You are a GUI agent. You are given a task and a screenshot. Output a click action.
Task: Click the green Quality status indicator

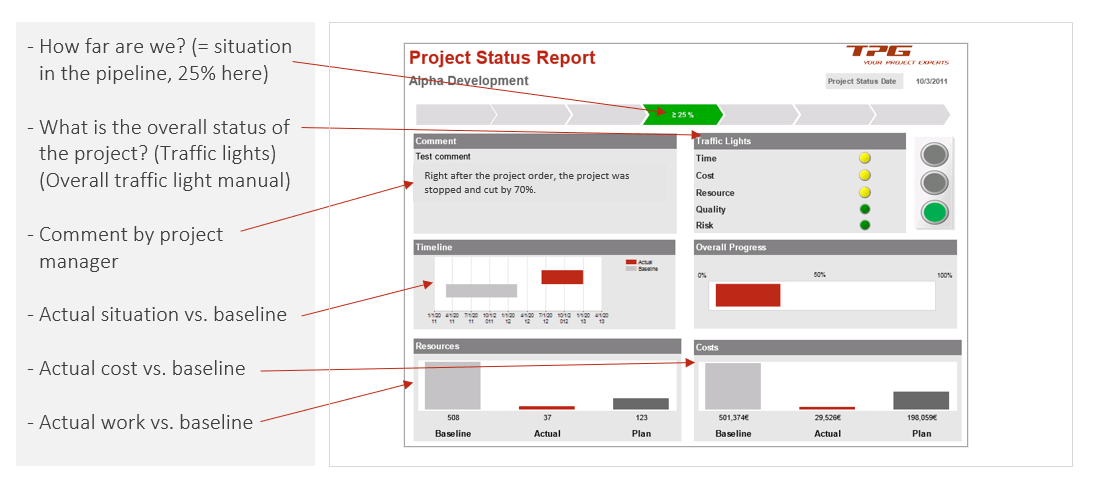pos(865,209)
